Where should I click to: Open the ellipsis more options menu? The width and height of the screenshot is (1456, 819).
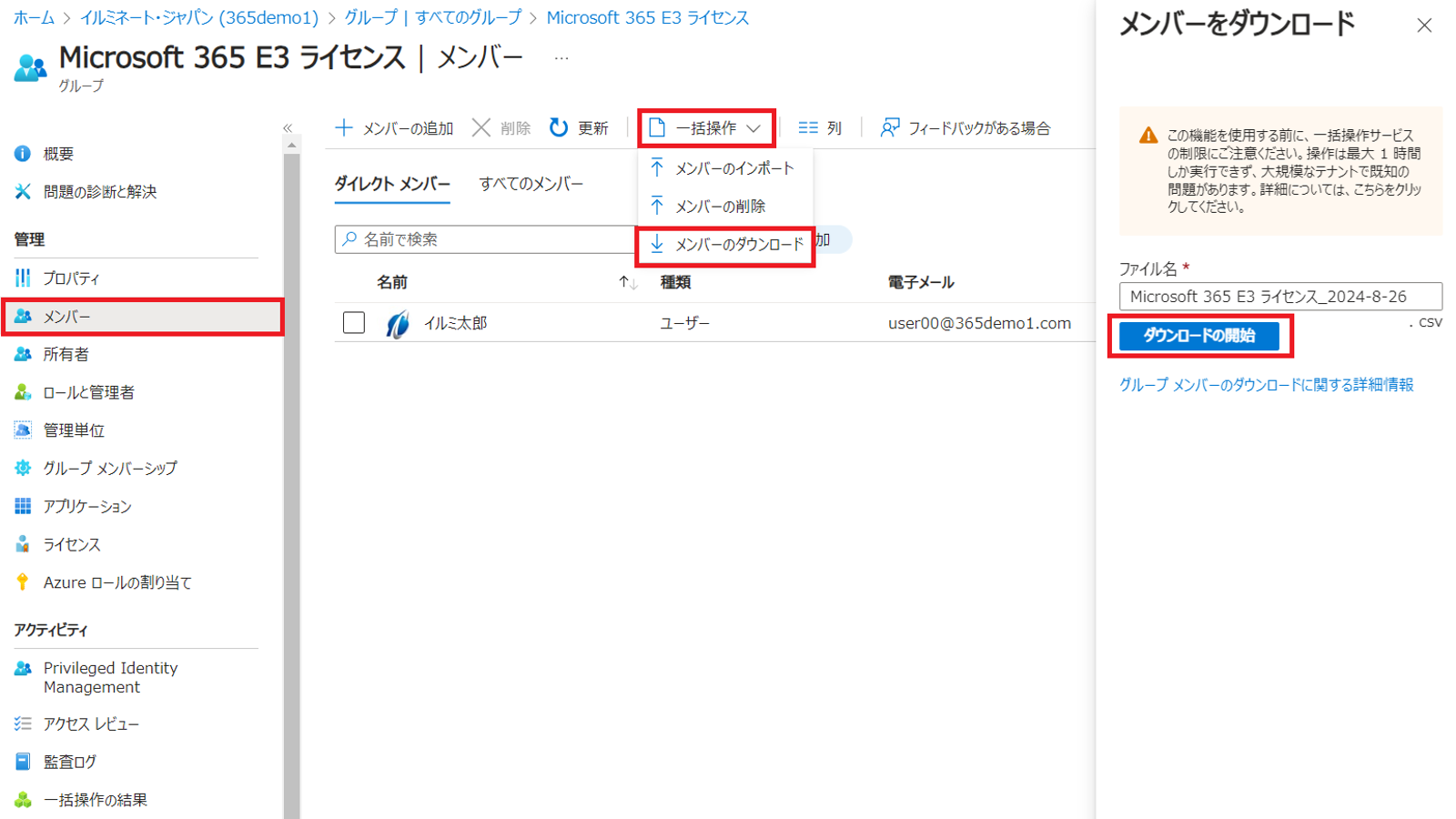(x=561, y=58)
